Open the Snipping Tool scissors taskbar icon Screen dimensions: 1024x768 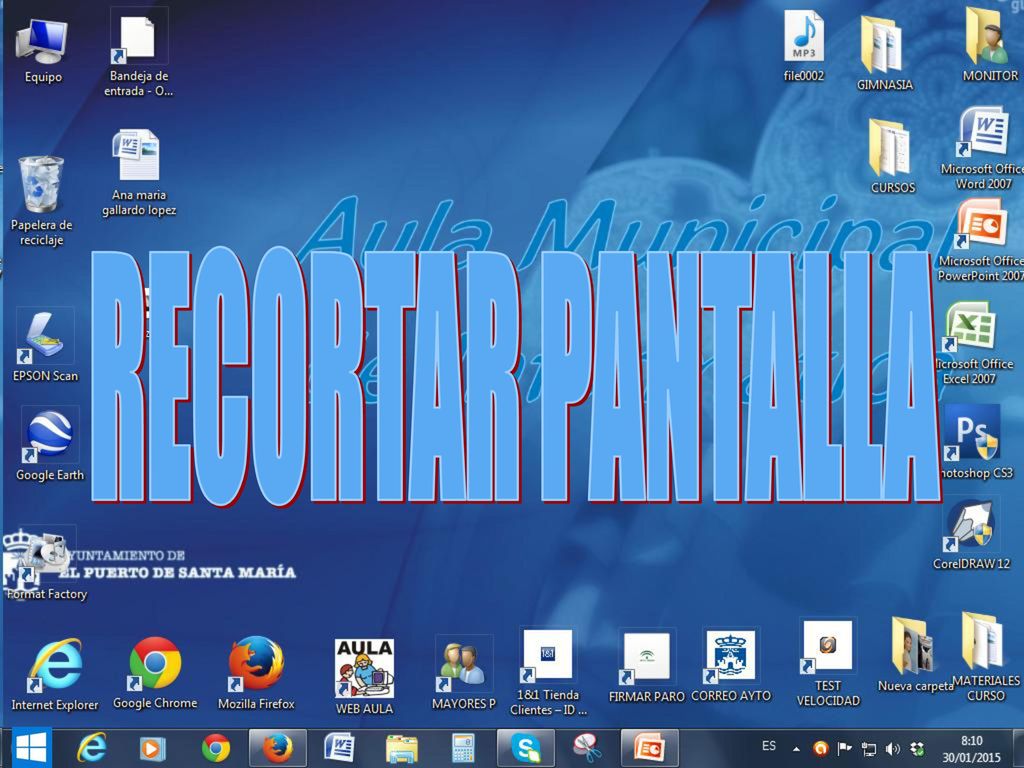[587, 748]
